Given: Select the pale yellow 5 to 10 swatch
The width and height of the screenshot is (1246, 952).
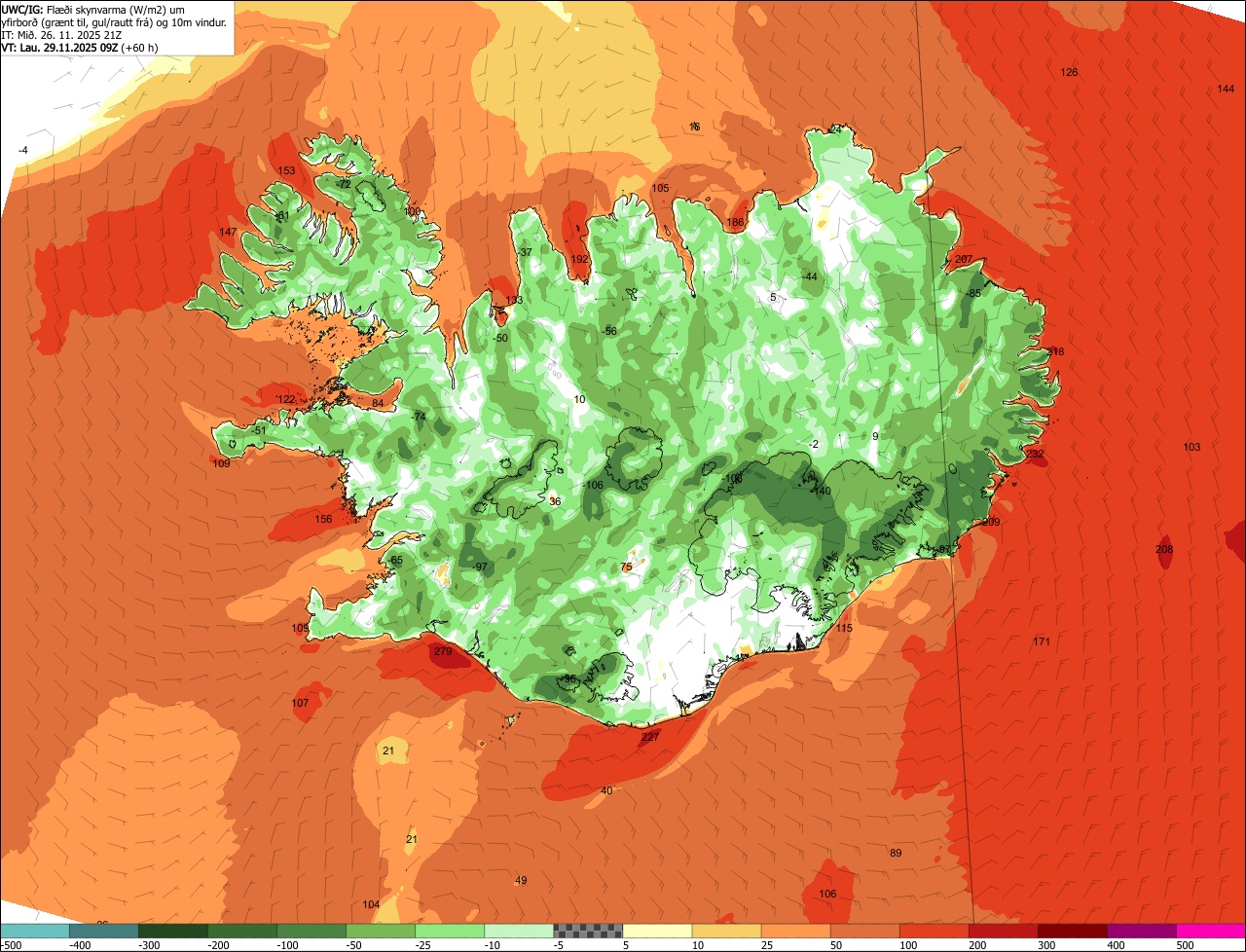Looking at the screenshot, I should point(657,931).
